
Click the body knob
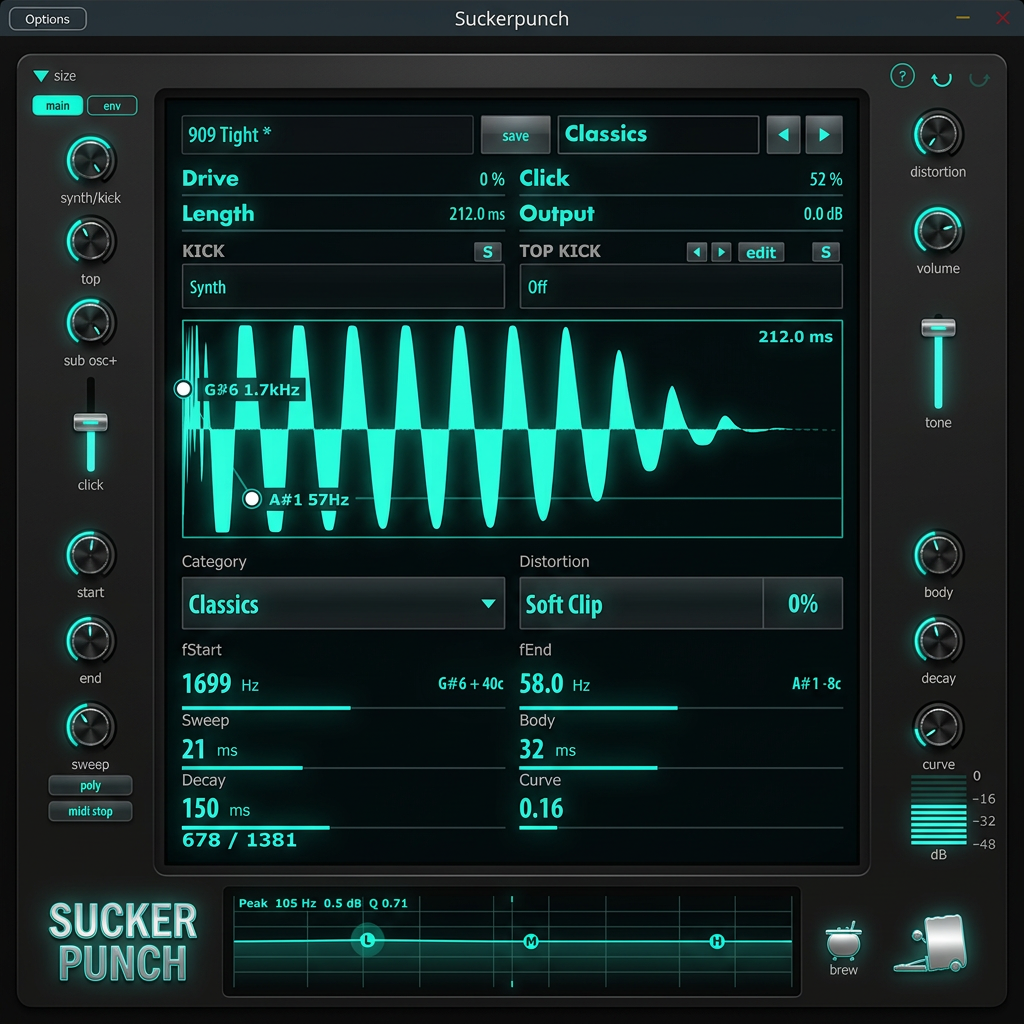pyautogui.click(x=938, y=555)
